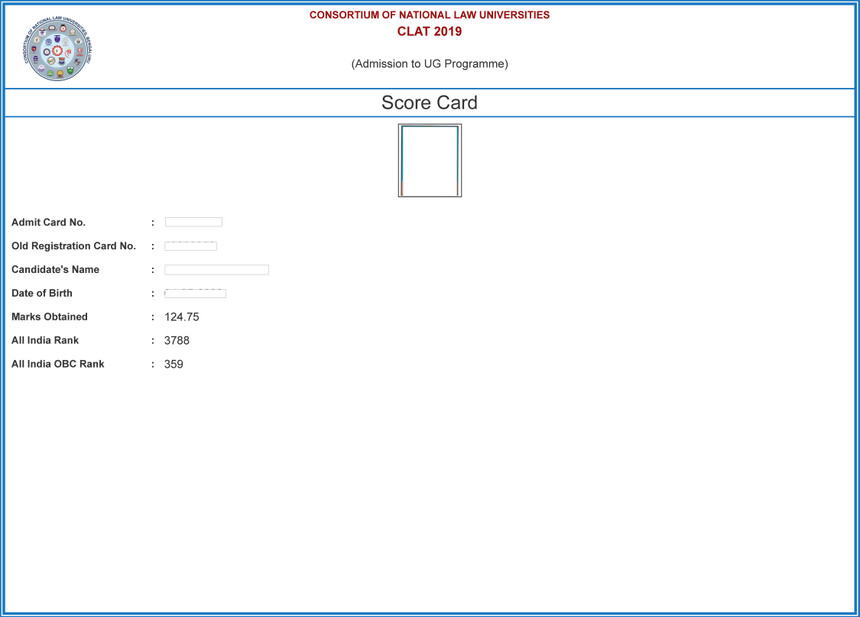This screenshot has width=860, height=617.
Task: Click the 'All India Rank' label
Action: [x=45, y=340]
